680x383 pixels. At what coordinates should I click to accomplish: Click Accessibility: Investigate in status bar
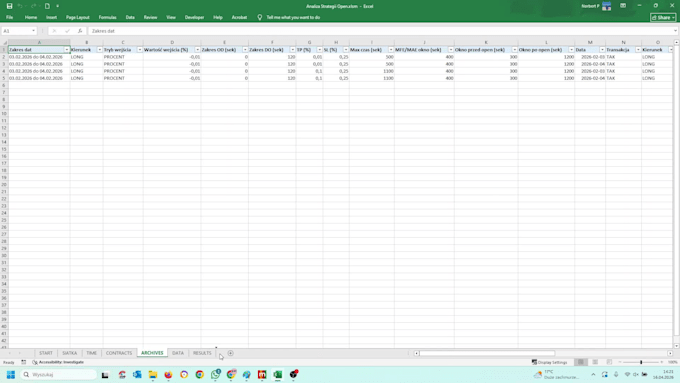coord(58,362)
